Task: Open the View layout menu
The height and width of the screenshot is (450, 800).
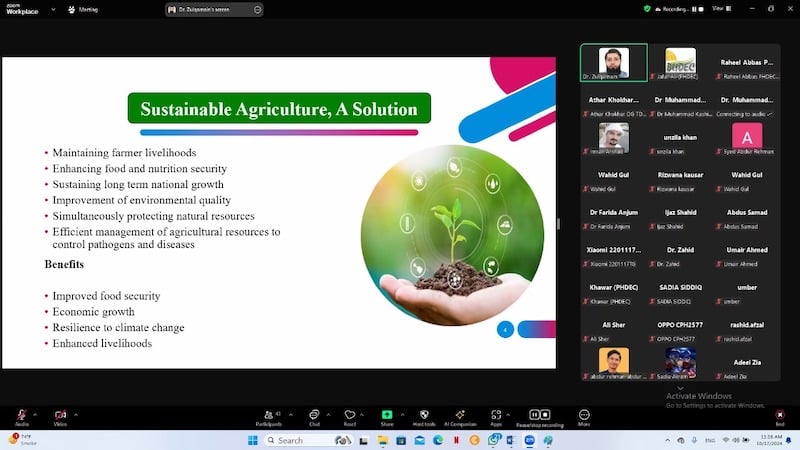Action: (718, 8)
